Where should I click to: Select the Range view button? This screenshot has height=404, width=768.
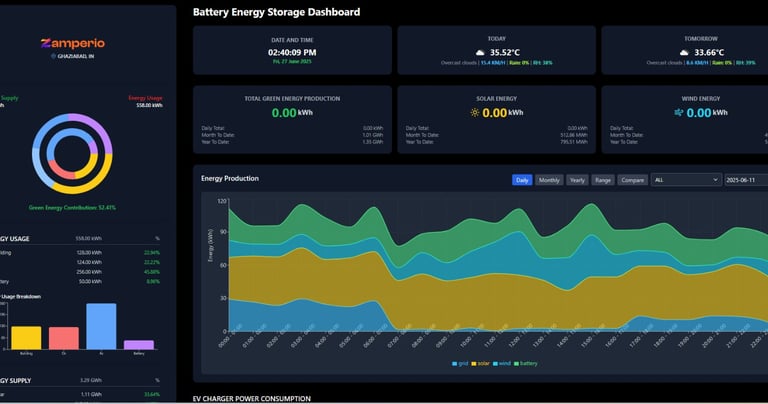click(602, 180)
